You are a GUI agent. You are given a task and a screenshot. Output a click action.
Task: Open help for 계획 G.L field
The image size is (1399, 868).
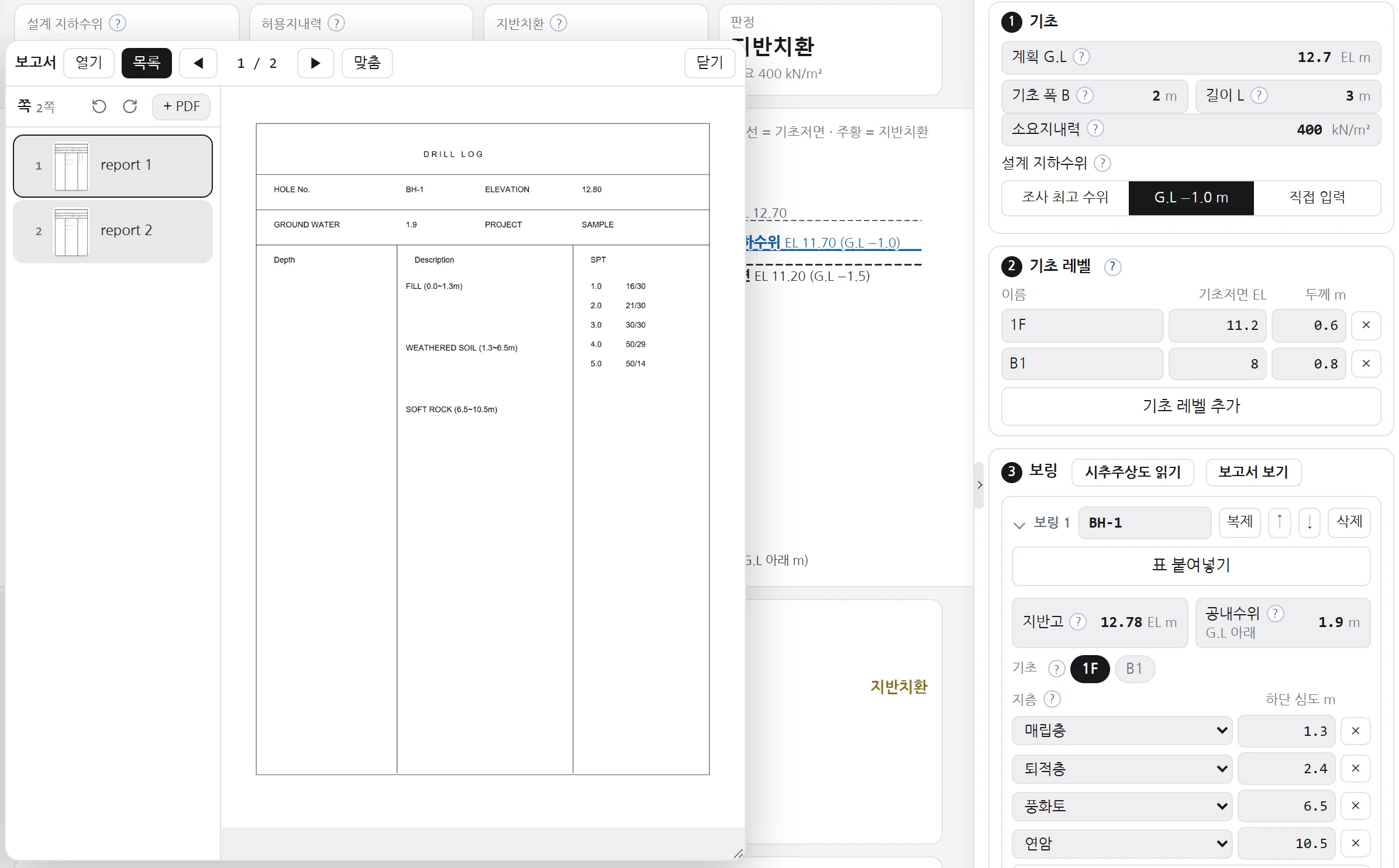click(x=1081, y=57)
